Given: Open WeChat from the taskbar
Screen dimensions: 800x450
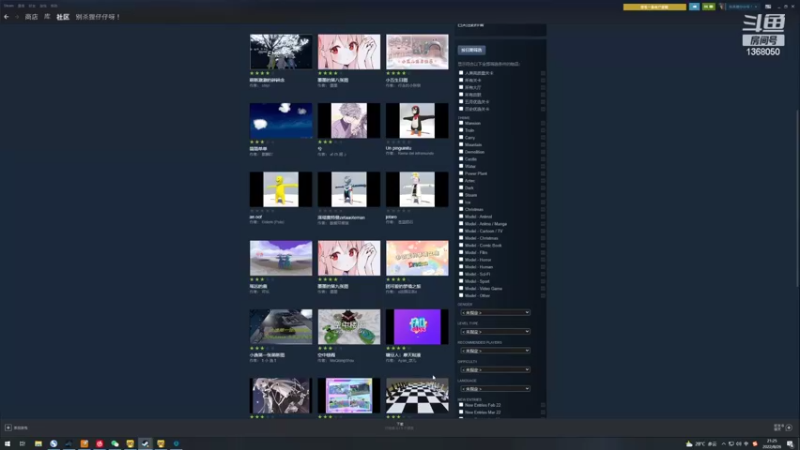Looking at the screenshot, I should point(115,444).
